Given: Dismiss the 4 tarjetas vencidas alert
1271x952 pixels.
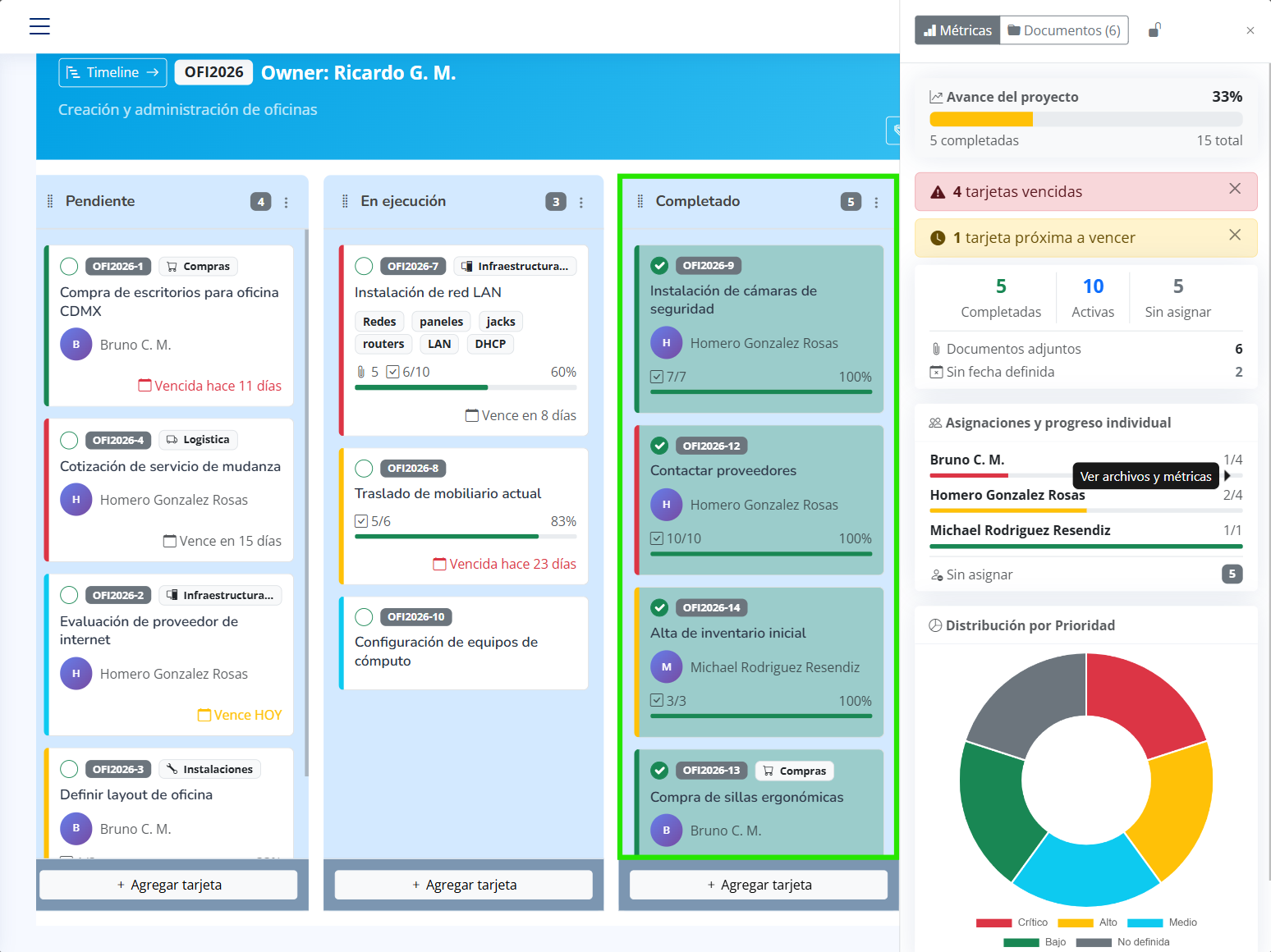Looking at the screenshot, I should [1234, 189].
